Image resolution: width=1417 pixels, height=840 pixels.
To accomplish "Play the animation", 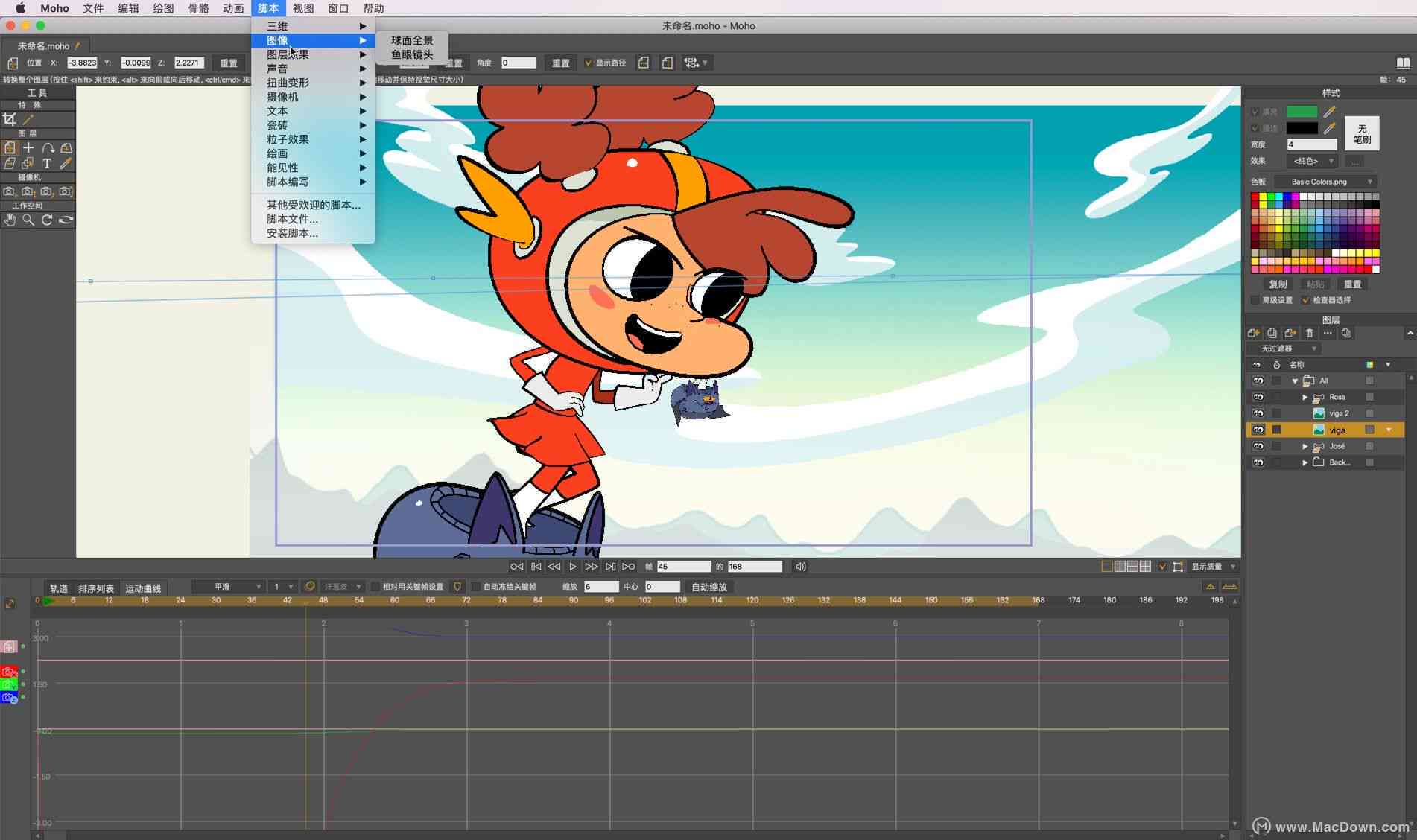I will (572, 567).
